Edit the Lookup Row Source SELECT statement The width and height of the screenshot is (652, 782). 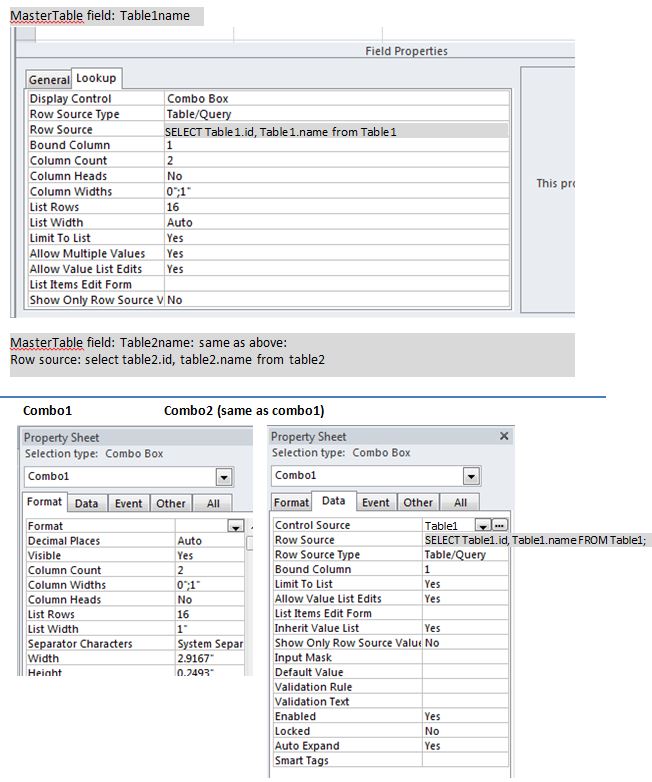[337, 131]
